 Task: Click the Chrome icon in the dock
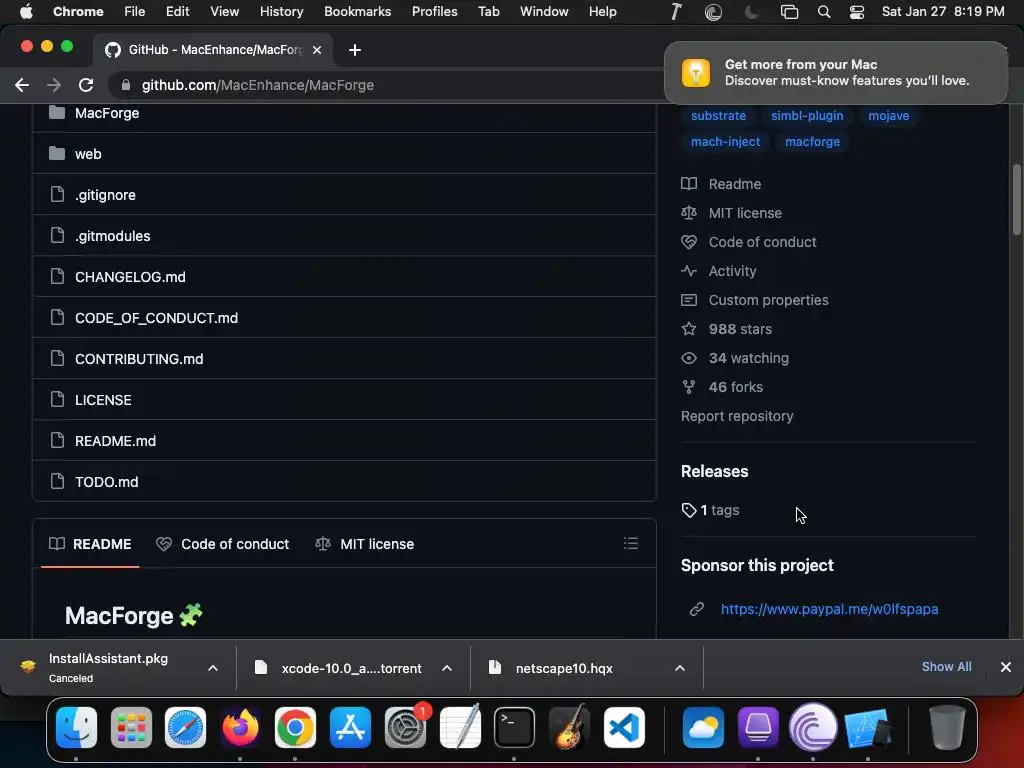295,728
